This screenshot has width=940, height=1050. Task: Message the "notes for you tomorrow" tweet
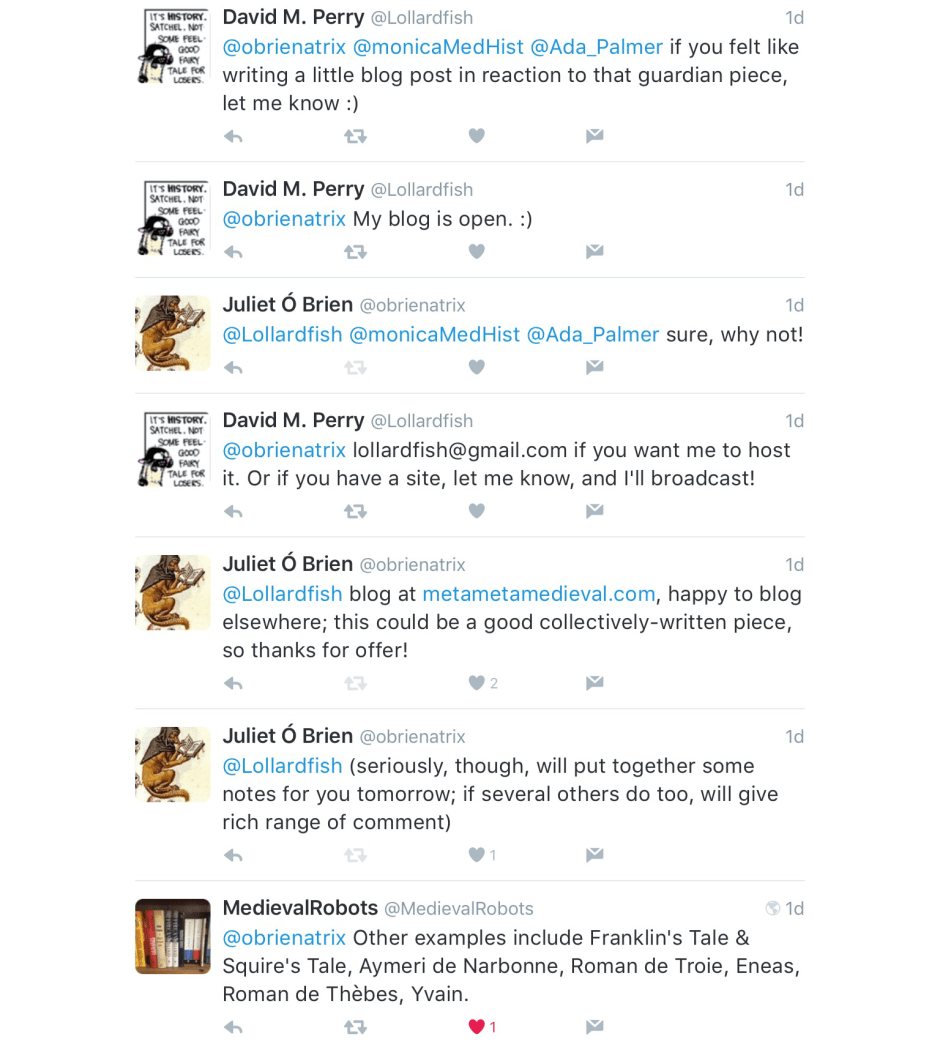pos(595,855)
